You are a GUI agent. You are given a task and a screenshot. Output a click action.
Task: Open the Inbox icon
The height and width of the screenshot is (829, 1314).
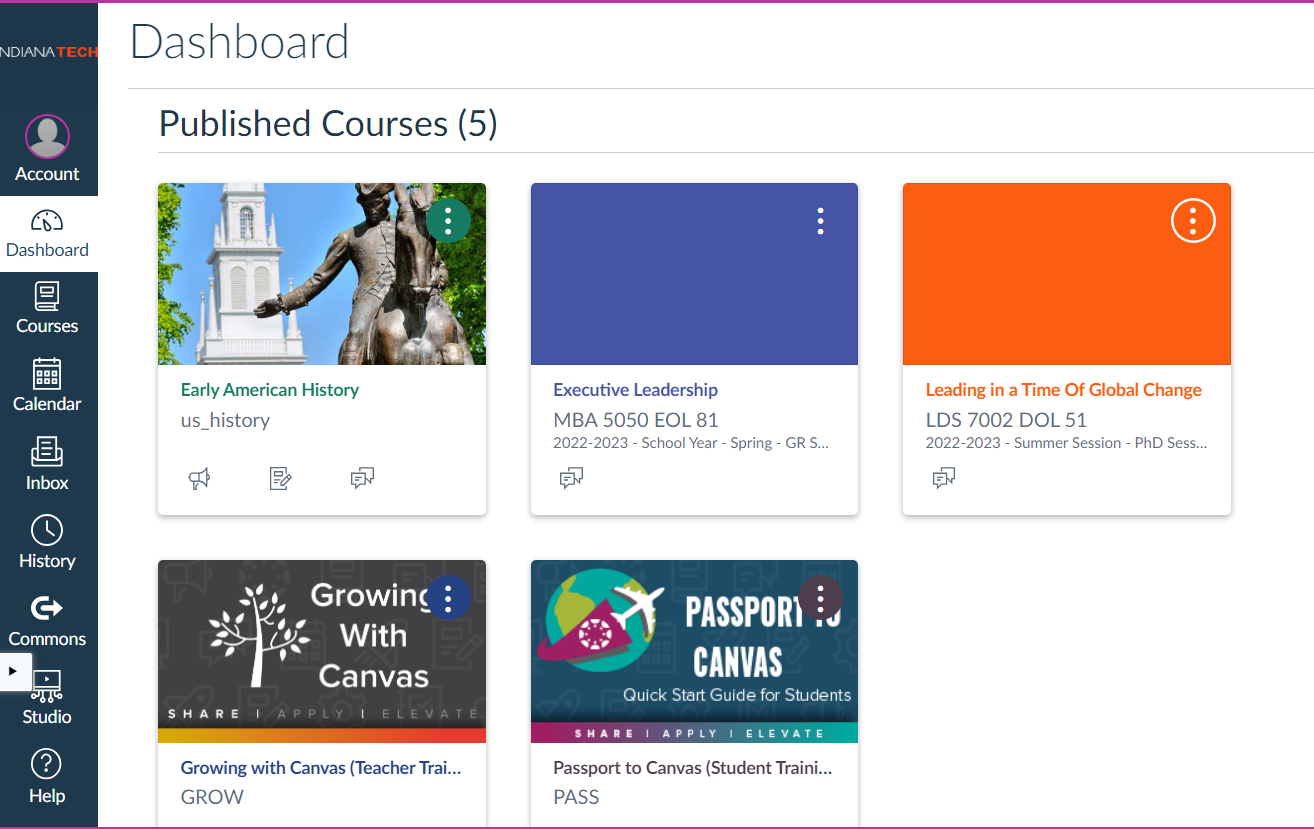point(48,461)
